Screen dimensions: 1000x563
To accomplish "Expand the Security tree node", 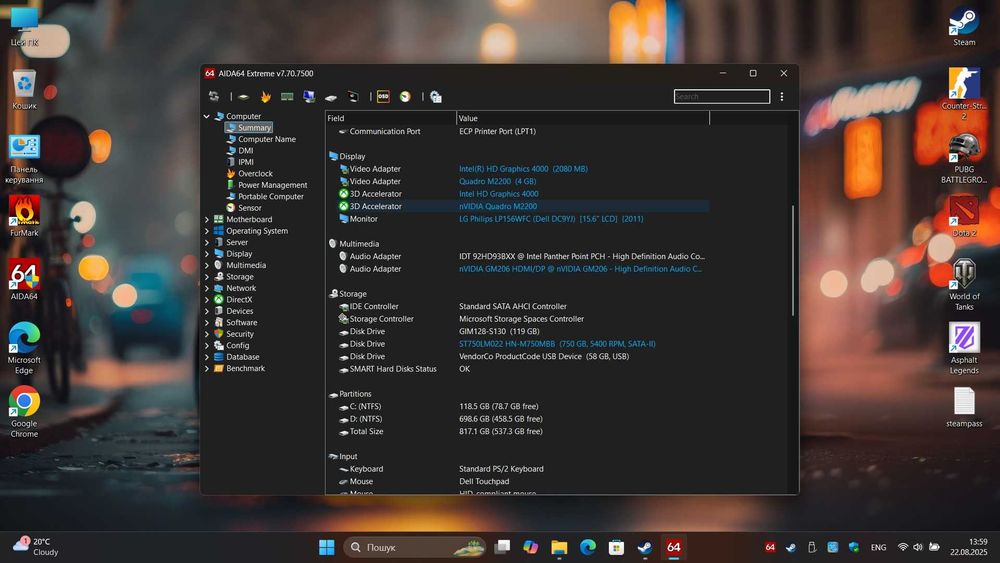I will (207, 334).
